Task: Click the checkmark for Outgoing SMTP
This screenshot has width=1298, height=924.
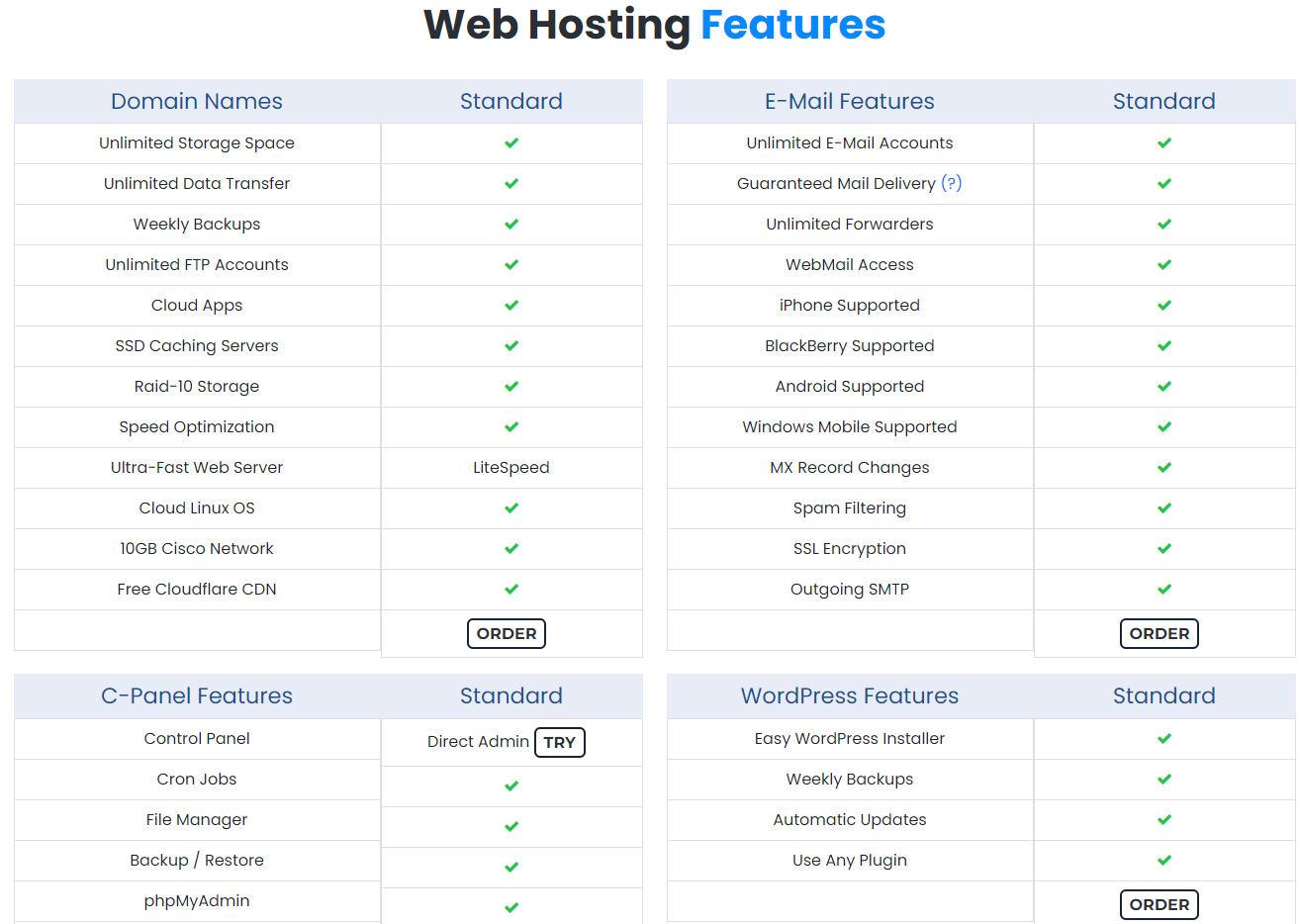Action: 1164,590
